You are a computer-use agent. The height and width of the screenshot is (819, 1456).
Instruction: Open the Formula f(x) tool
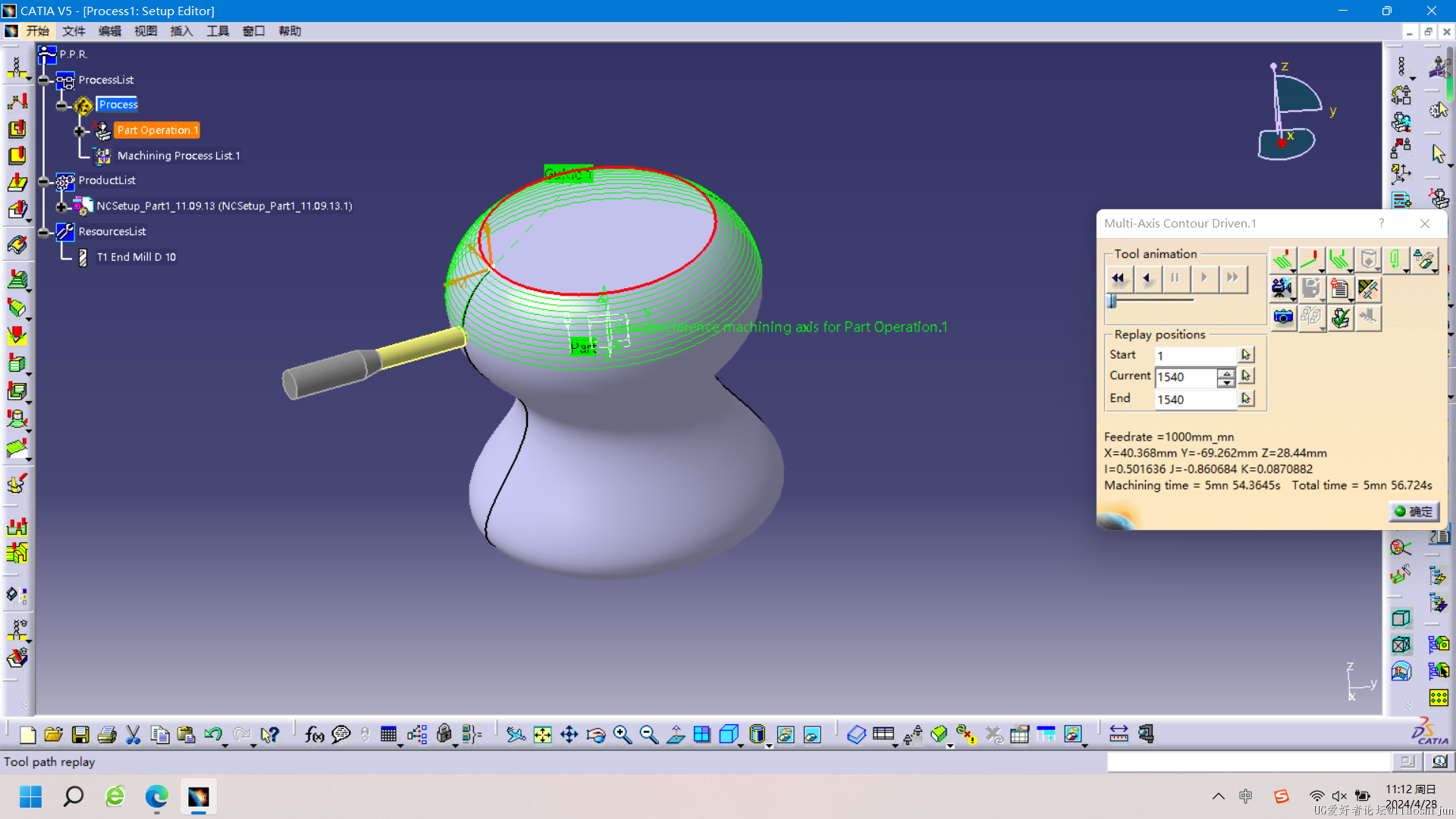click(314, 734)
